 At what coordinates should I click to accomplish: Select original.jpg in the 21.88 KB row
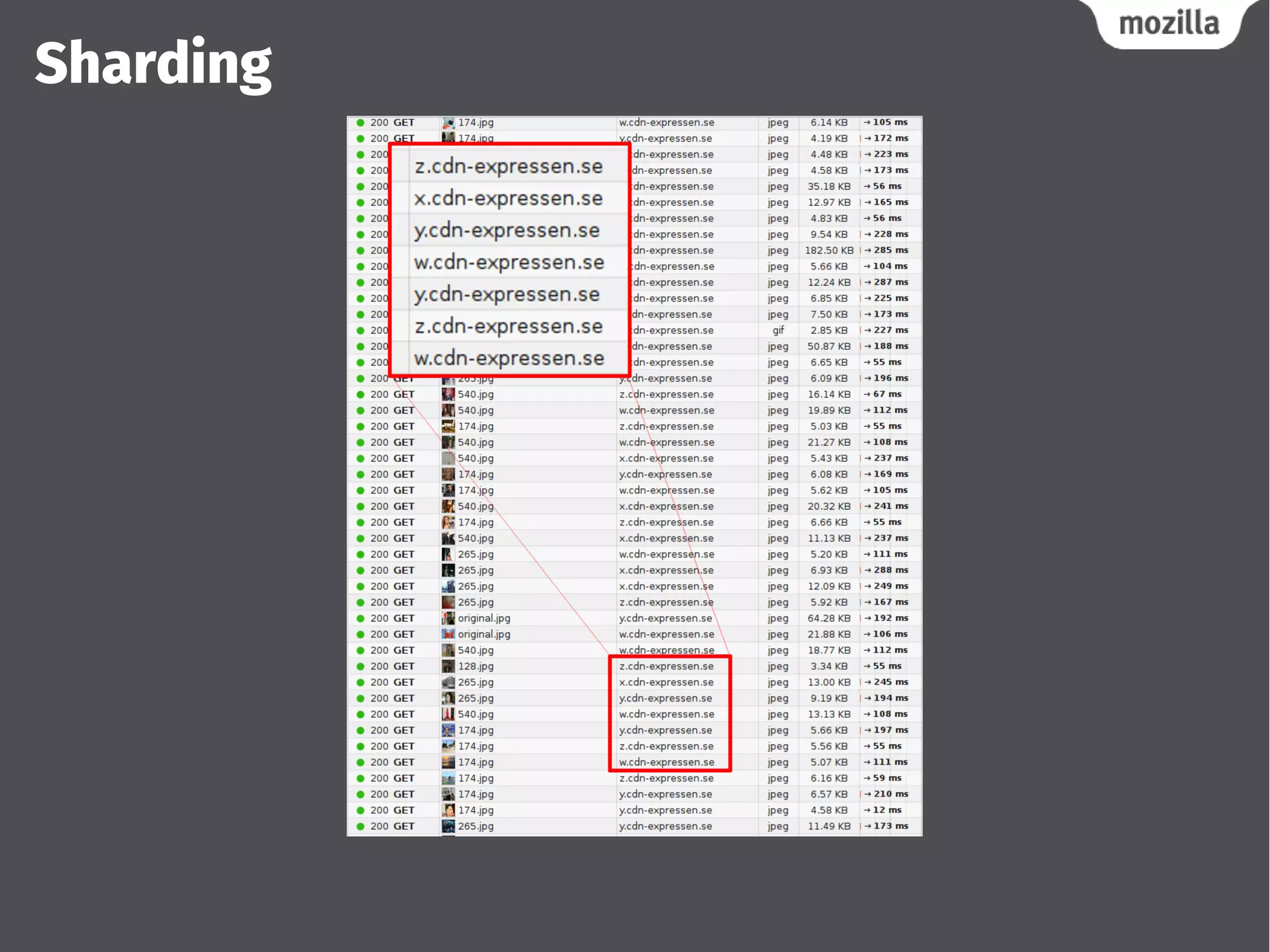click(x=484, y=634)
